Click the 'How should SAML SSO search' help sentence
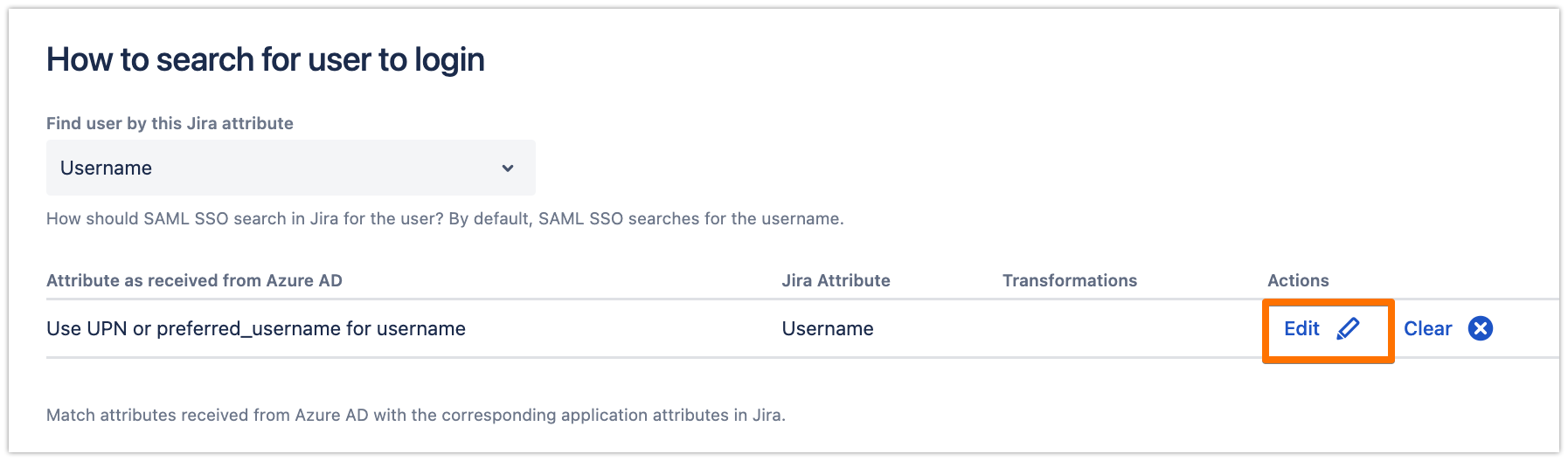The width and height of the screenshot is (1568, 461). tap(245, 218)
